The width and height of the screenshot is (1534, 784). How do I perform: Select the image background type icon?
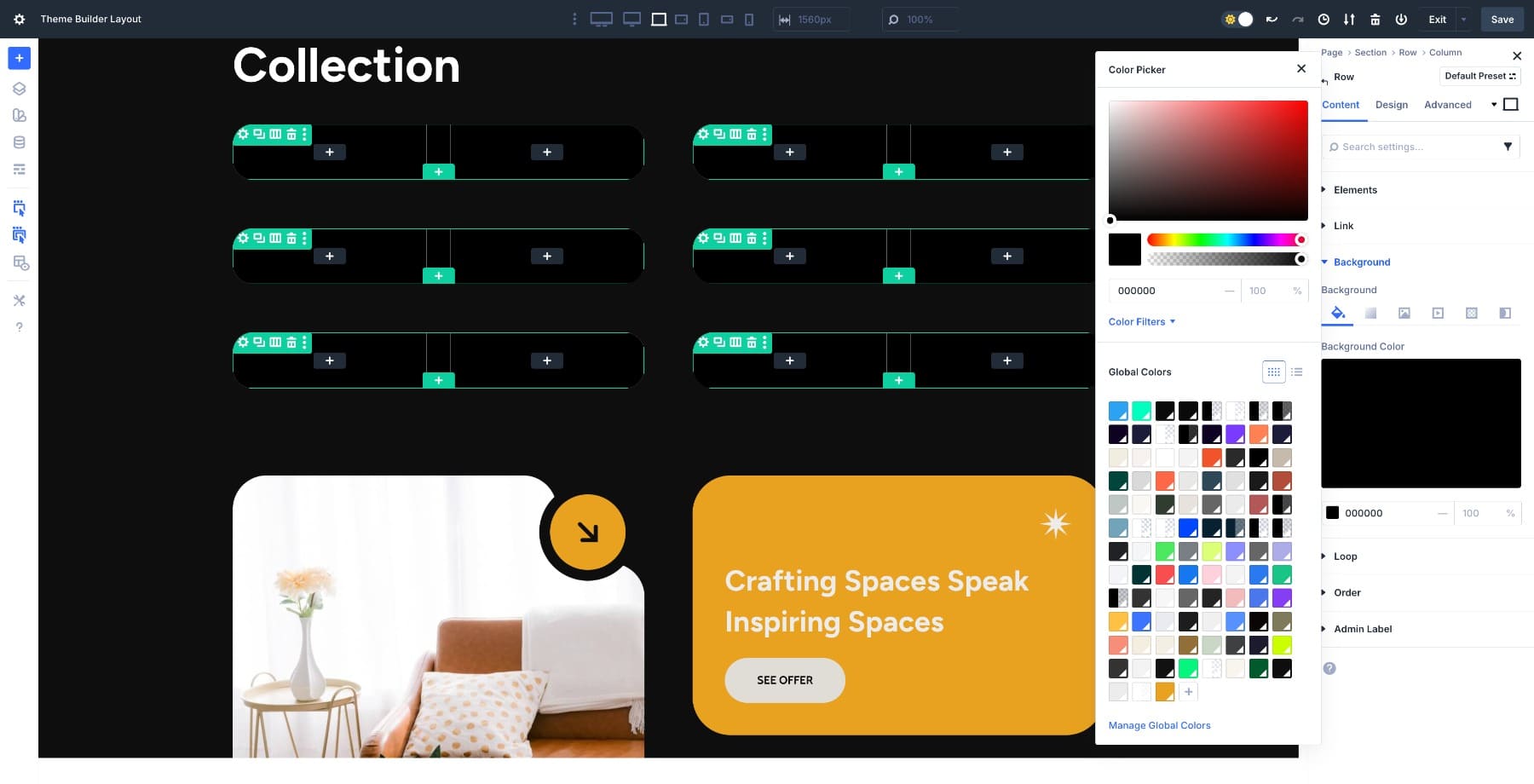pyautogui.click(x=1404, y=314)
